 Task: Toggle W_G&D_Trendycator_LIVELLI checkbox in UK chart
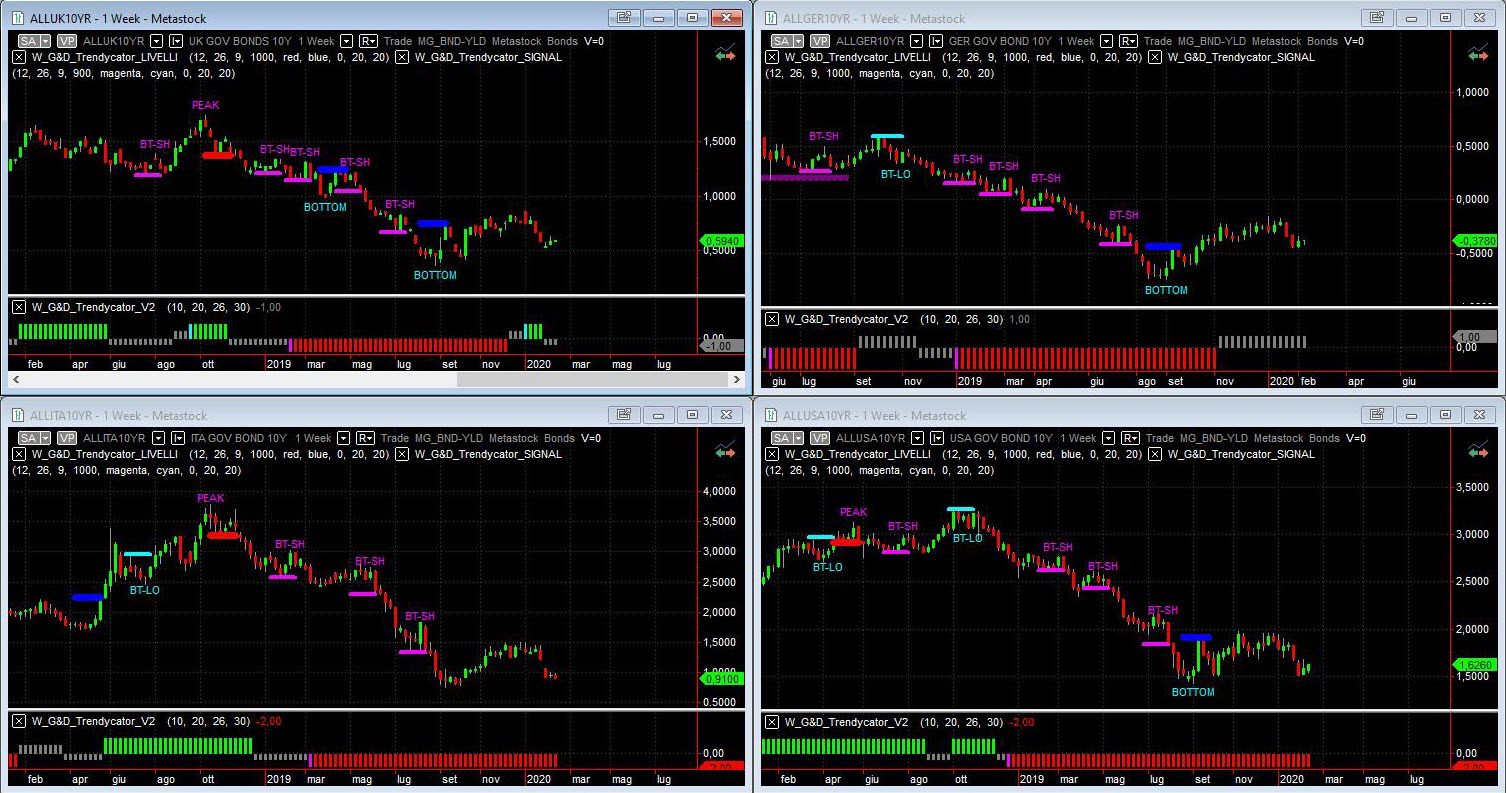point(19,57)
